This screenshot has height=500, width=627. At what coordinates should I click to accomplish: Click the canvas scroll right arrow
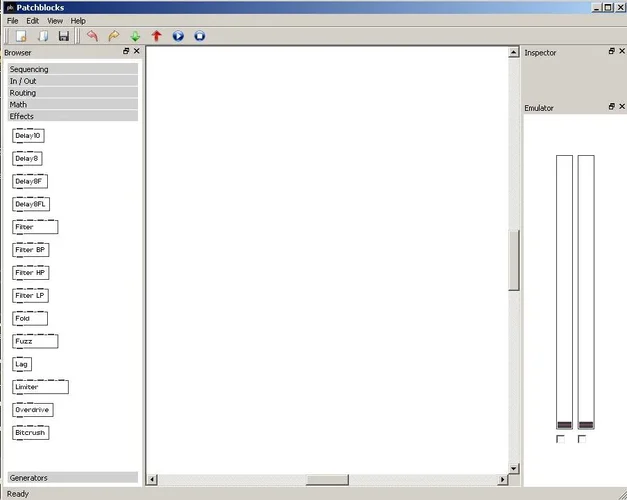point(503,479)
